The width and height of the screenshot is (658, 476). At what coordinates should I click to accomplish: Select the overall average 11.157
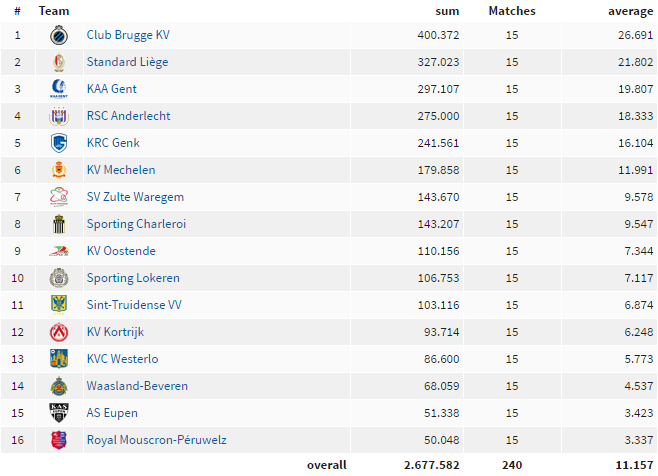[x=634, y=465]
